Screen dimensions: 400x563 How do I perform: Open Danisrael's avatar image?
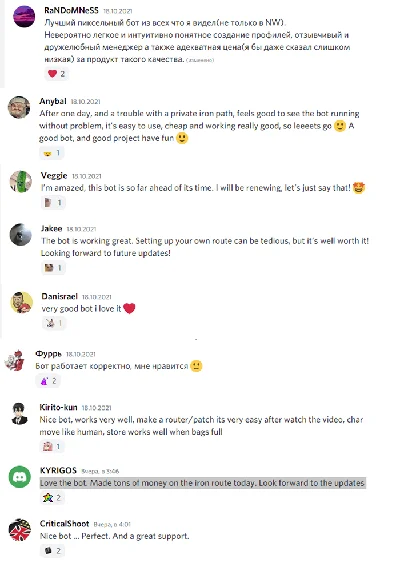(x=21, y=302)
